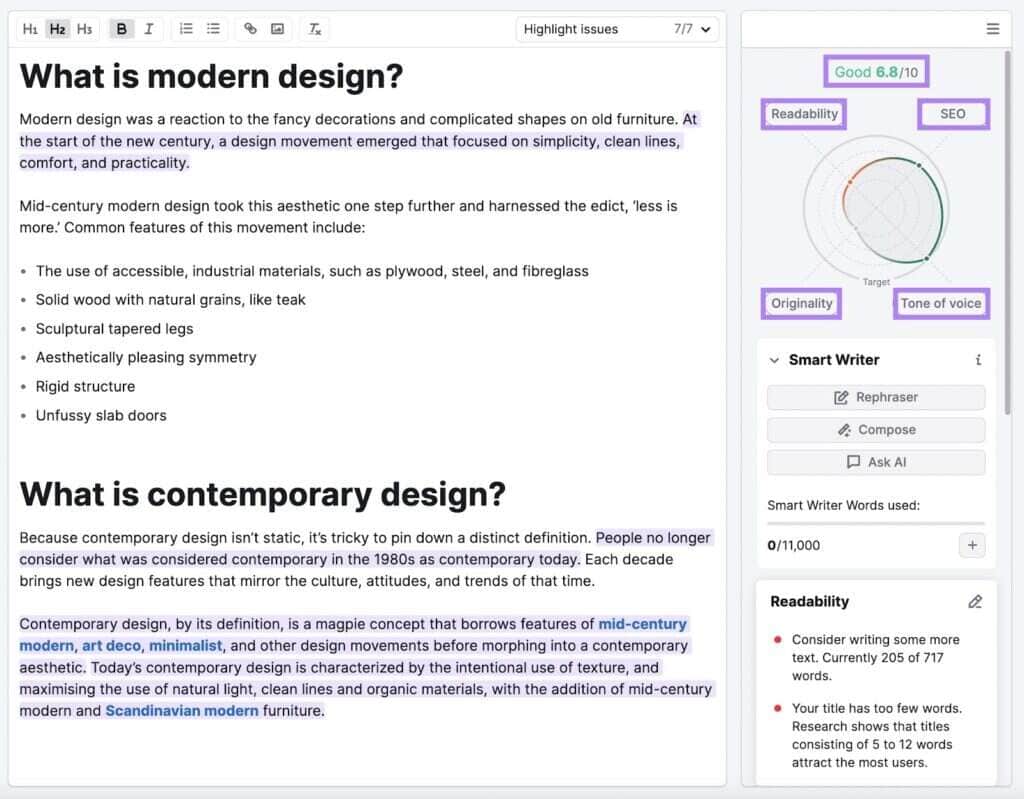This screenshot has height=799, width=1024.
Task: Toggle italic formatting
Action: [148, 28]
